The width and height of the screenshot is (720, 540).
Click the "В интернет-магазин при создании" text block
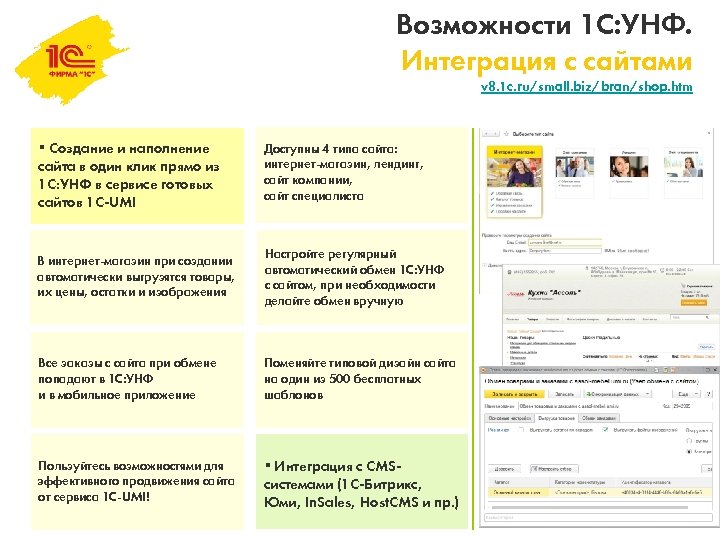(137, 278)
